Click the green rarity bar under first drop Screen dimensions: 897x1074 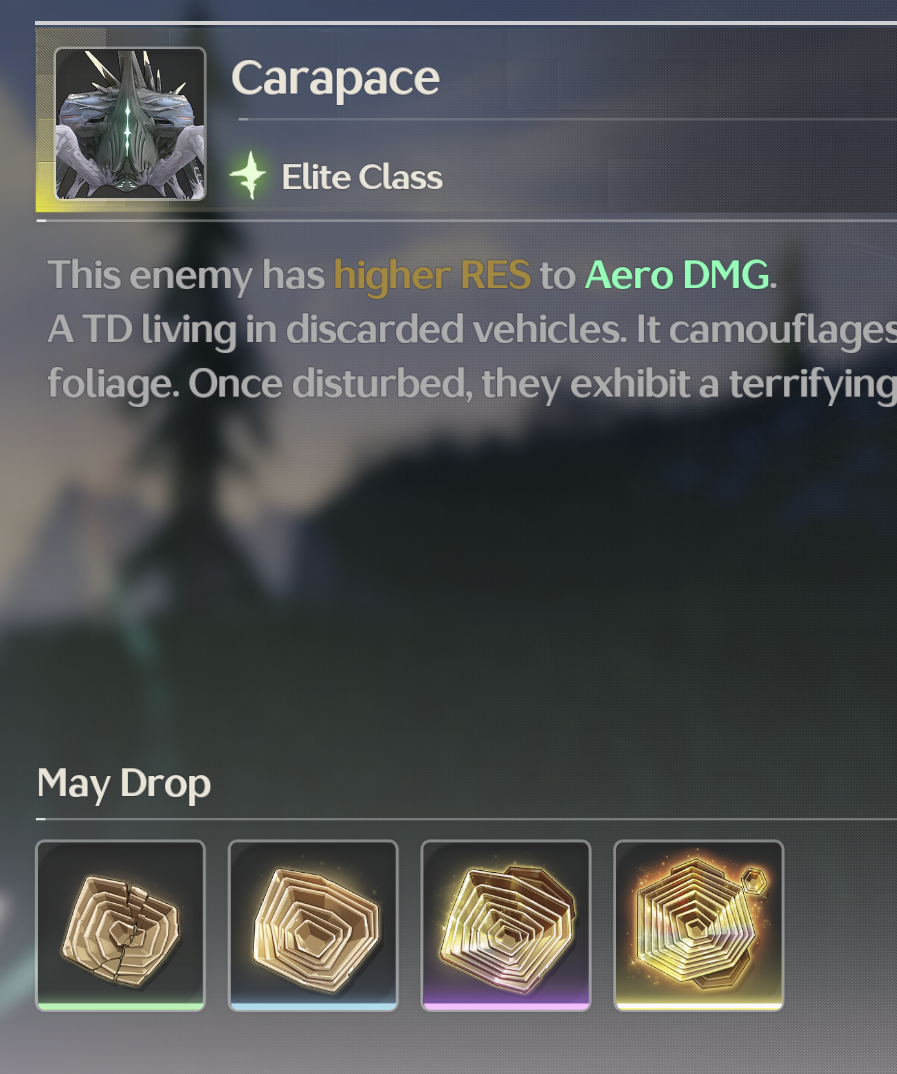(121, 1006)
